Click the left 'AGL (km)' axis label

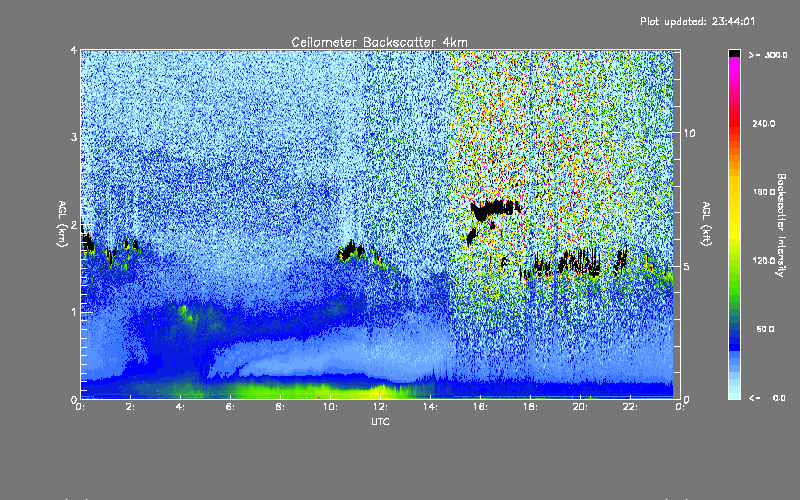62,223
